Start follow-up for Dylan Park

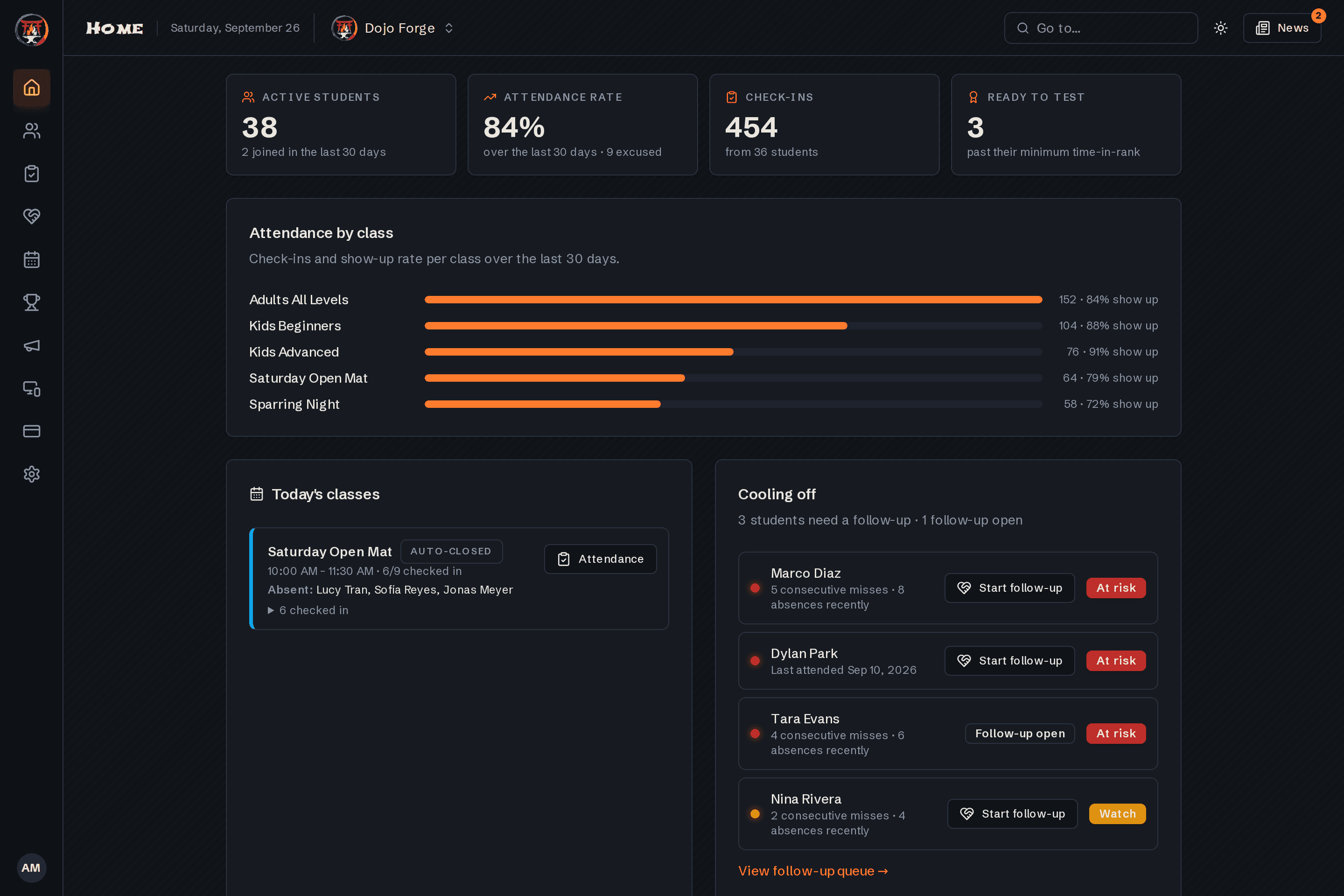[x=1009, y=661]
